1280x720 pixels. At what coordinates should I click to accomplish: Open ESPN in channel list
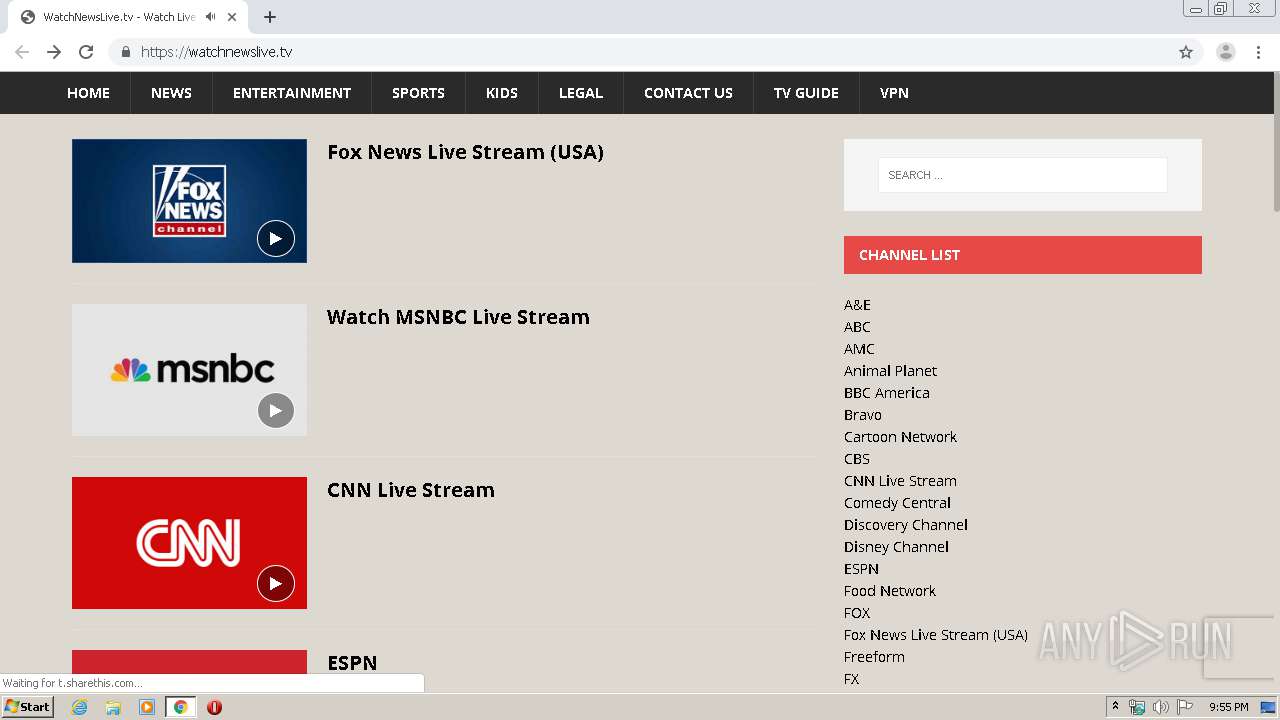click(861, 569)
